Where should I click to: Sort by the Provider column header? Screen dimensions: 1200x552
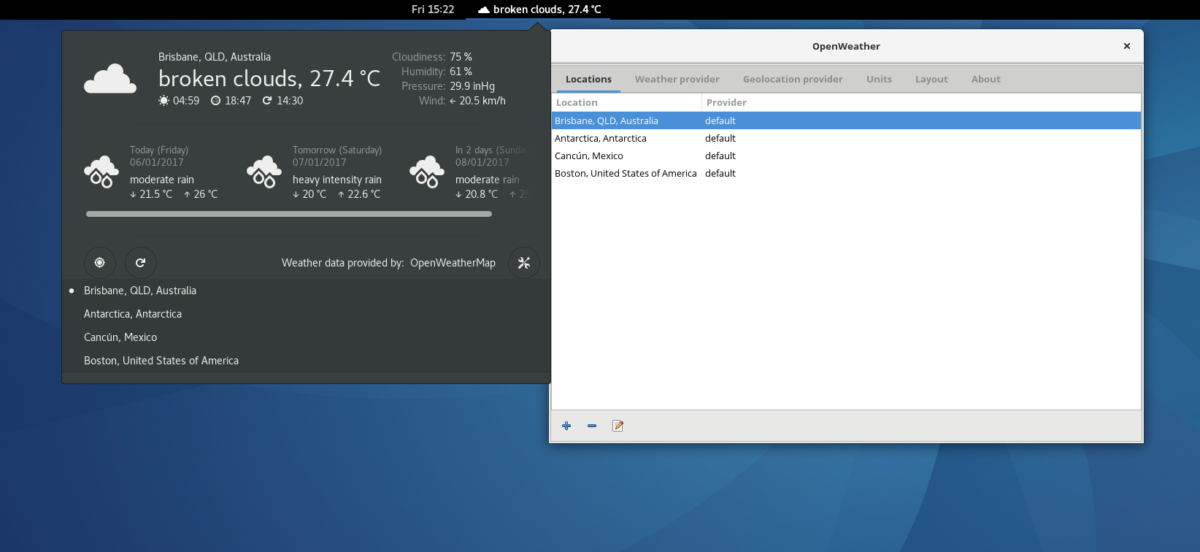pyautogui.click(x=921, y=102)
